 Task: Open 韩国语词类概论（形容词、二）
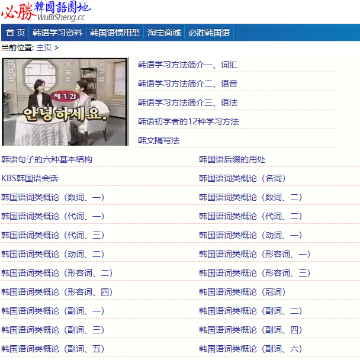[57, 274]
